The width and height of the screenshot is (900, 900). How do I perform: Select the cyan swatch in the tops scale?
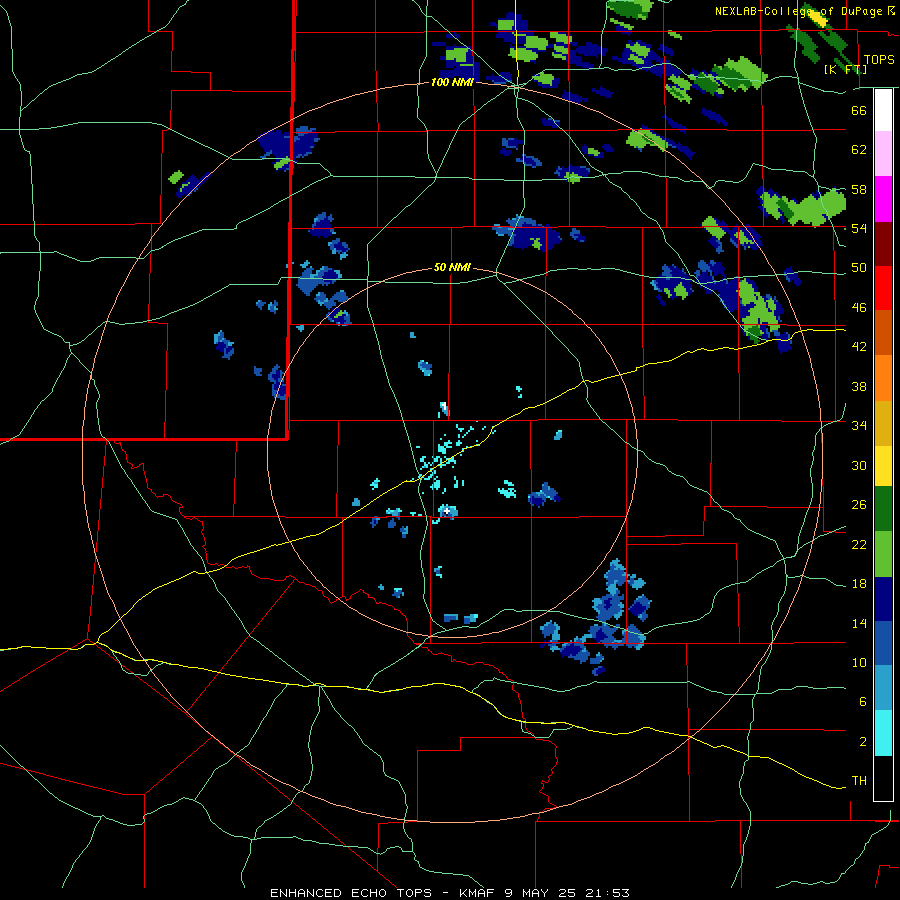883,734
